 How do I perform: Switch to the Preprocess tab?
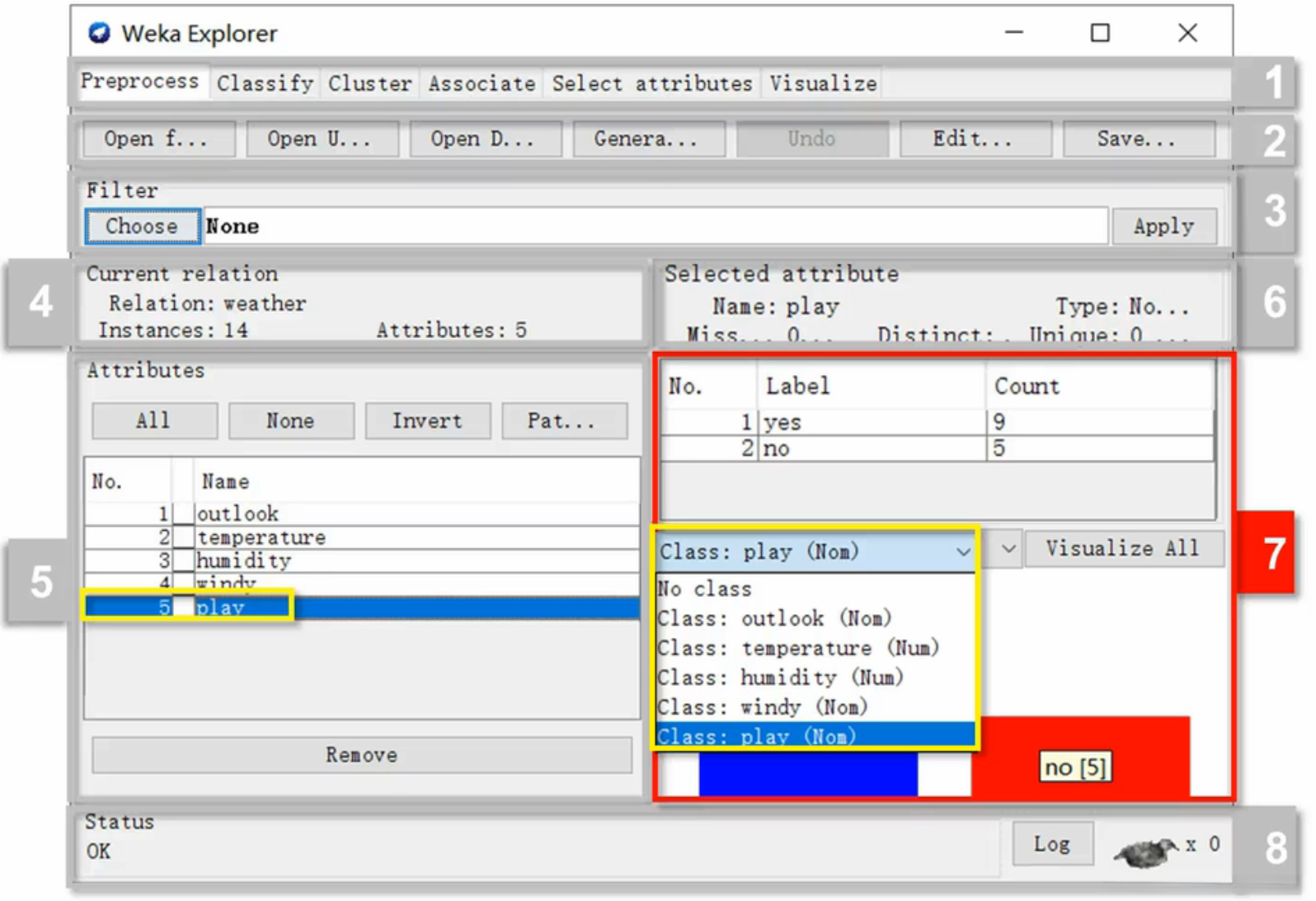[140, 82]
